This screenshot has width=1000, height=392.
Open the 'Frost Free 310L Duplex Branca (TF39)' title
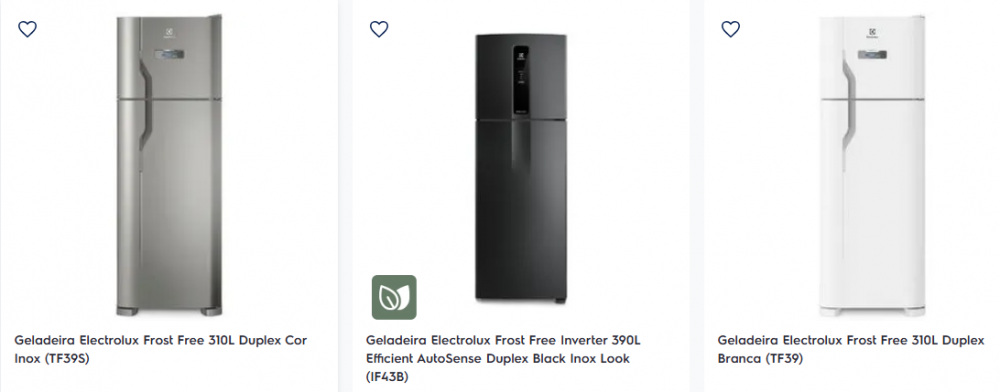851,349
